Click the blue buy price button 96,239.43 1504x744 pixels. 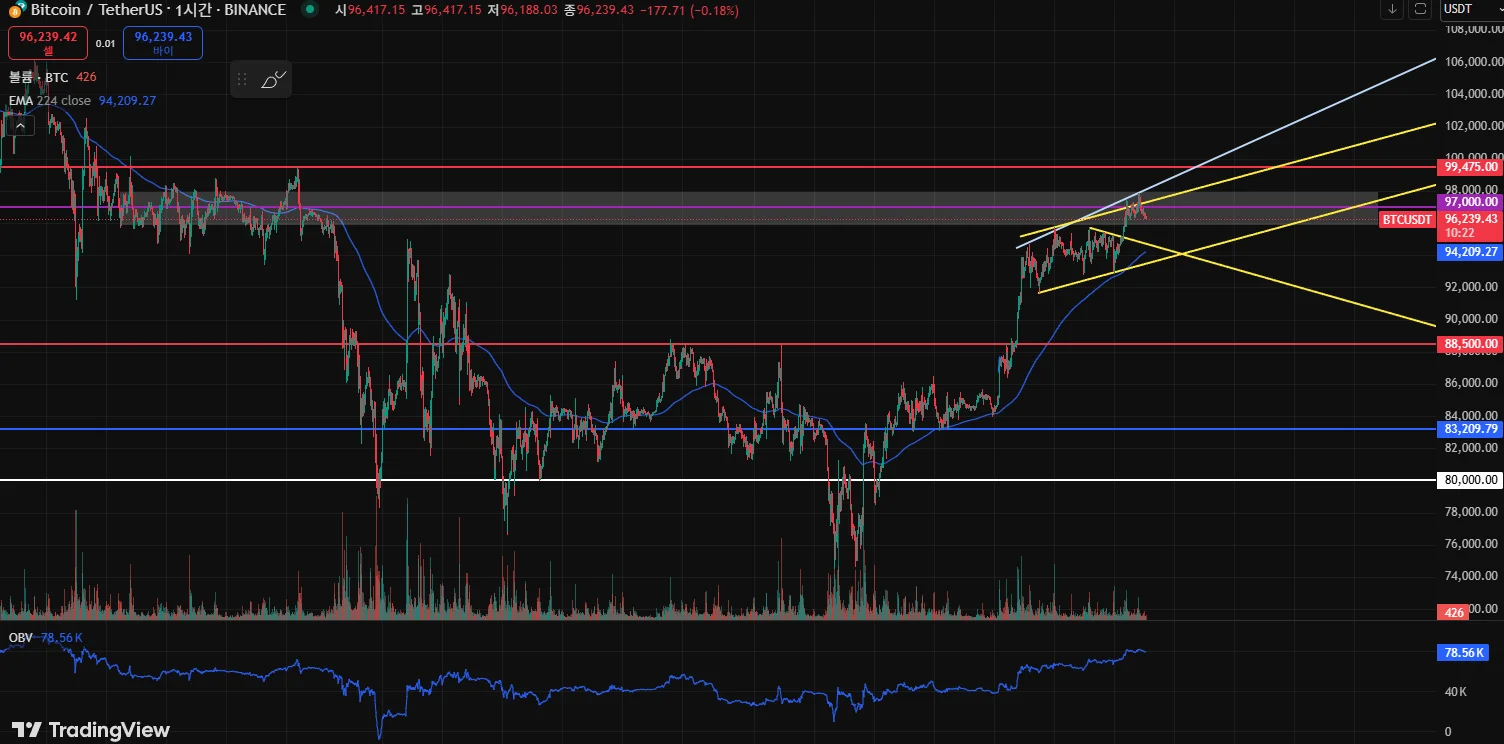pyautogui.click(x=163, y=43)
